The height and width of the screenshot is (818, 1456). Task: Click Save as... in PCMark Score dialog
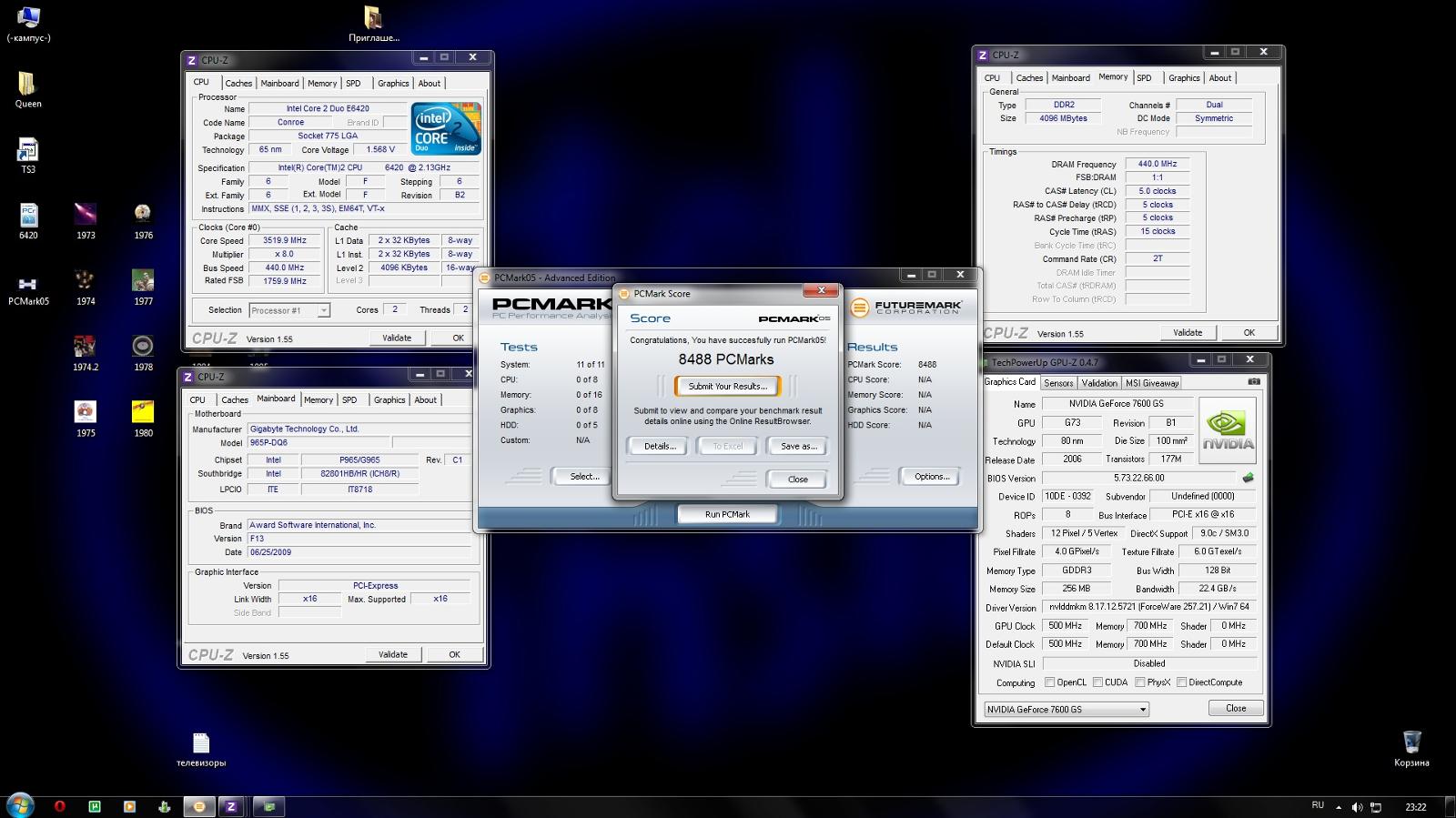pos(798,446)
